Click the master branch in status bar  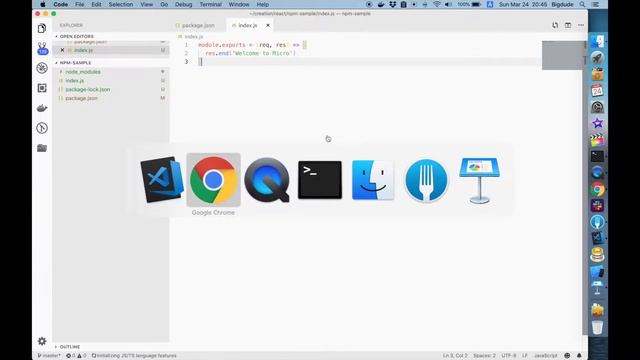(x=49, y=356)
